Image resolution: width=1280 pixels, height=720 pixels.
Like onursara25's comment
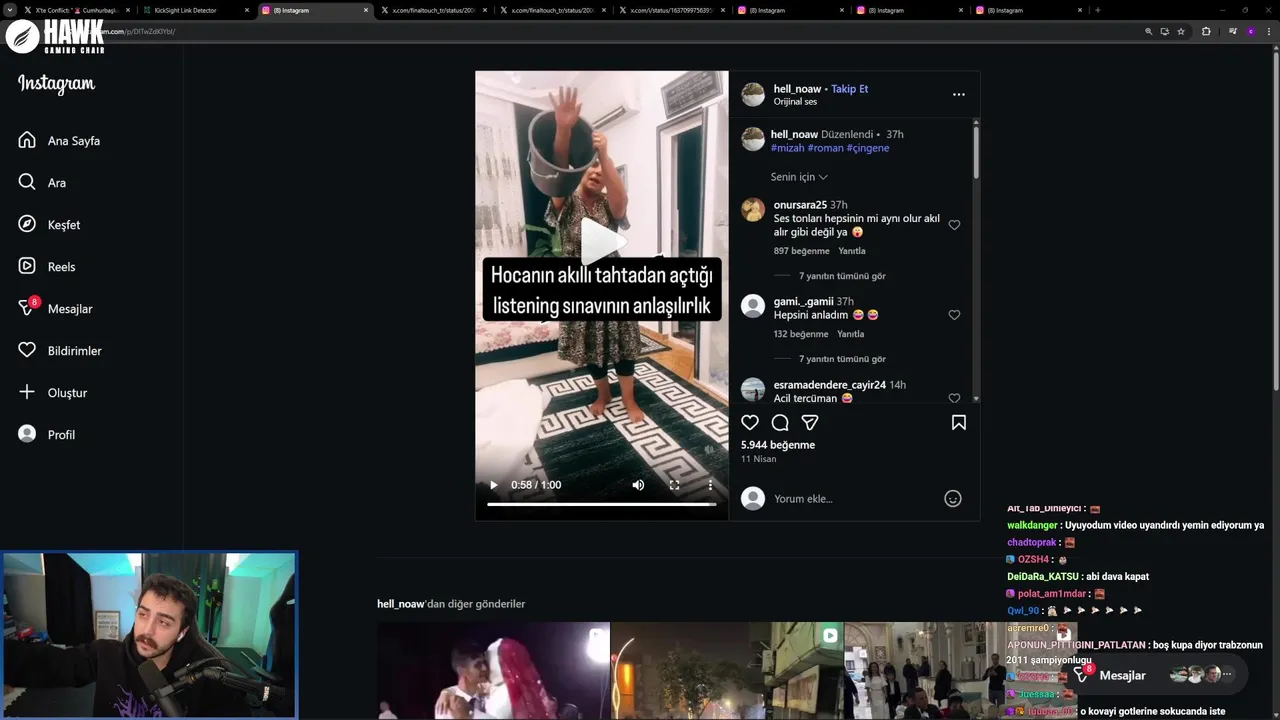coord(954,225)
